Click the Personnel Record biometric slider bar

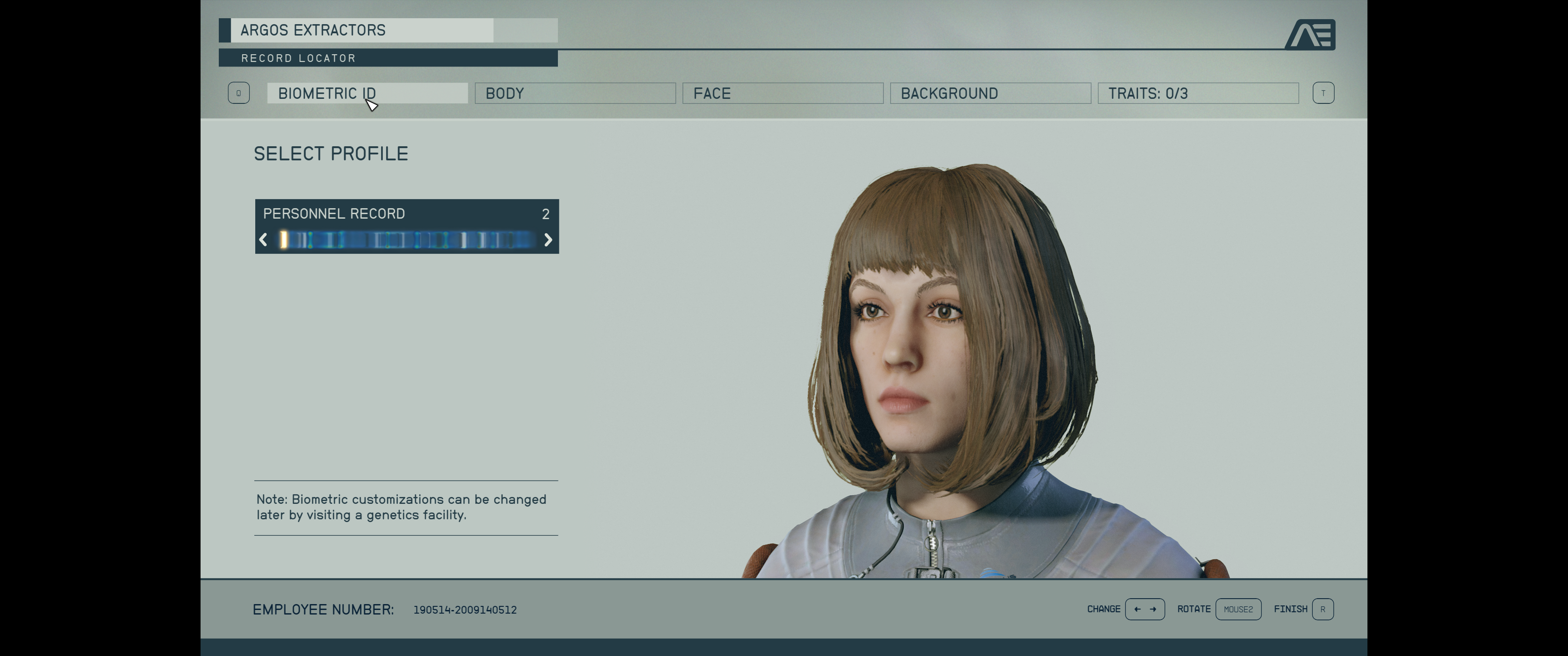click(405, 240)
